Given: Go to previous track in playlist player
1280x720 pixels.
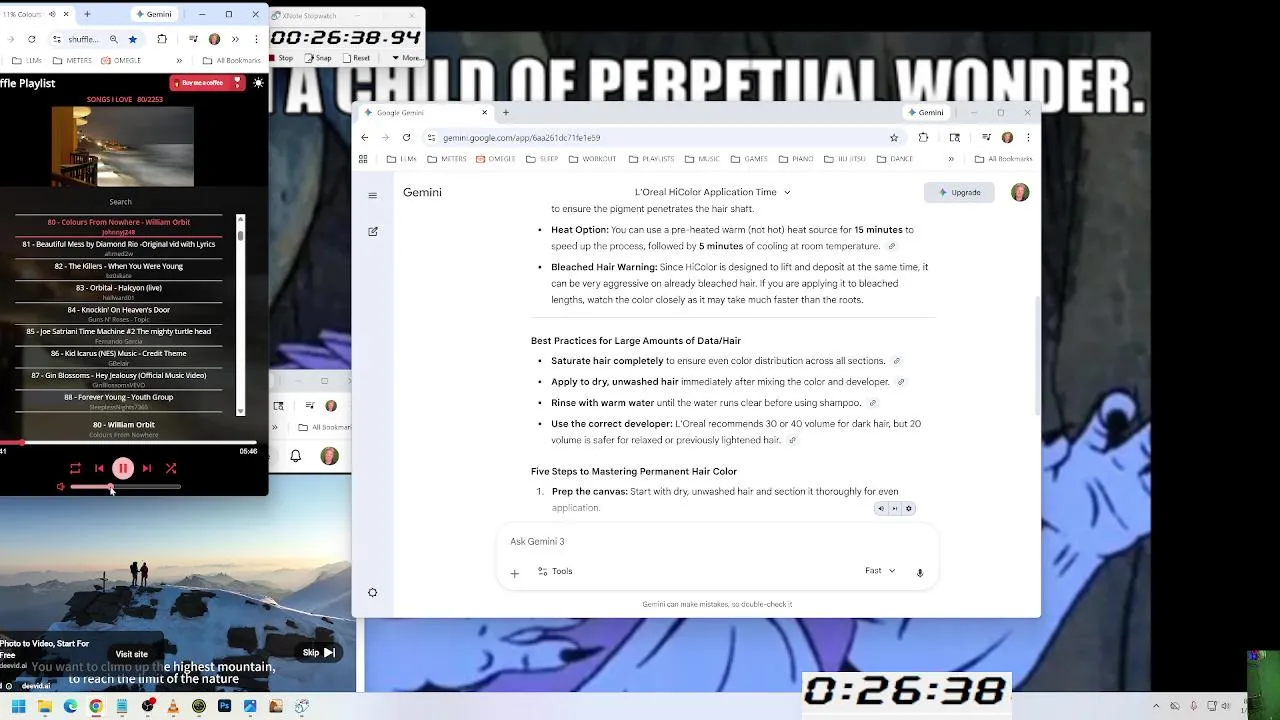Looking at the screenshot, I should click(99, 468).
